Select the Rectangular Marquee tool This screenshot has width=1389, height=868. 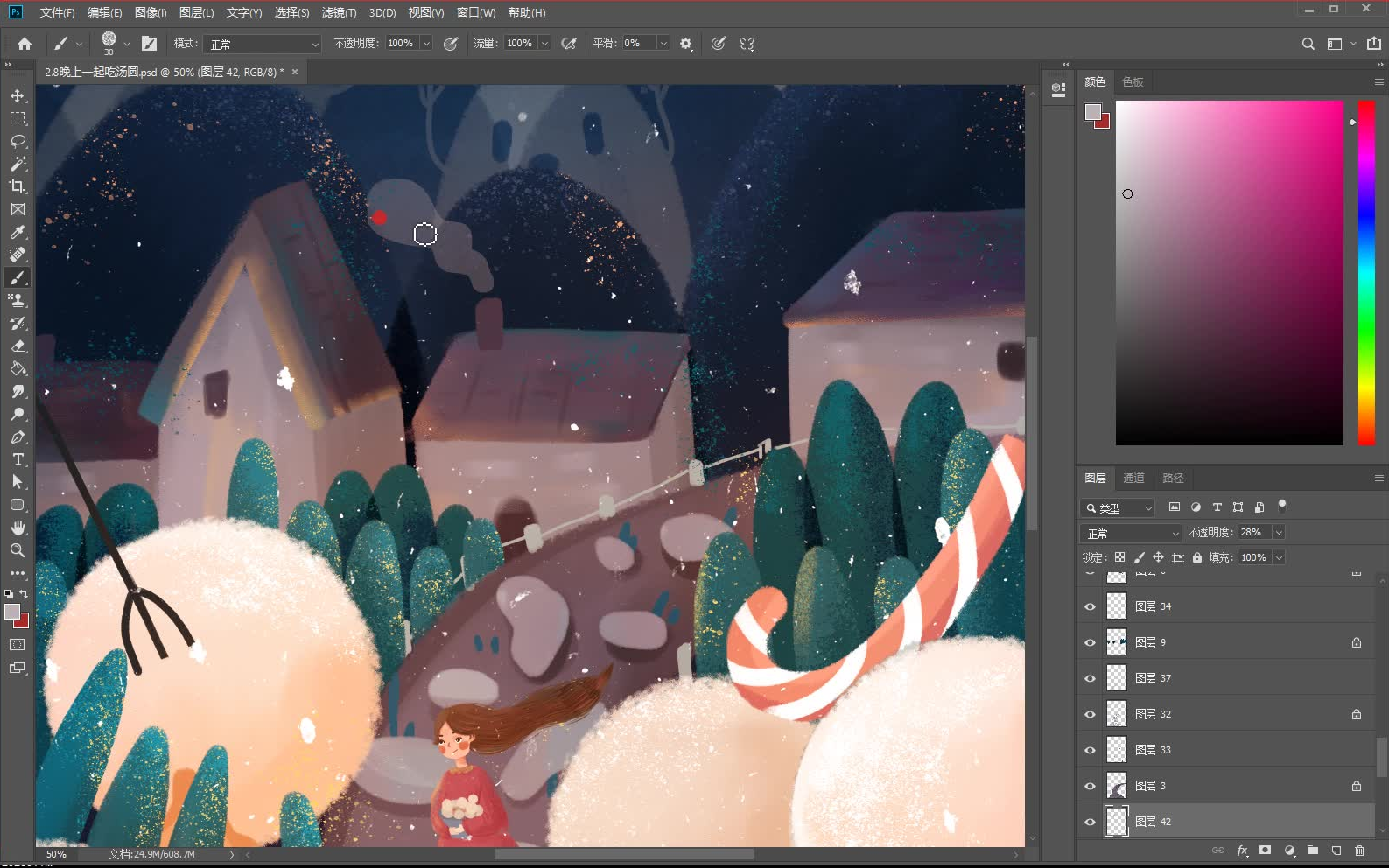tap(18, 118)
